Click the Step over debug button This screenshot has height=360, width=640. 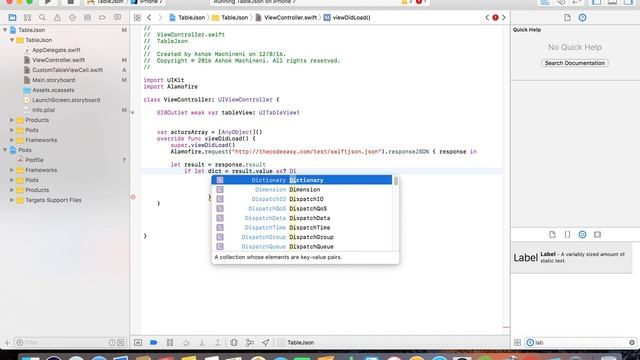[x=186, y=342]
